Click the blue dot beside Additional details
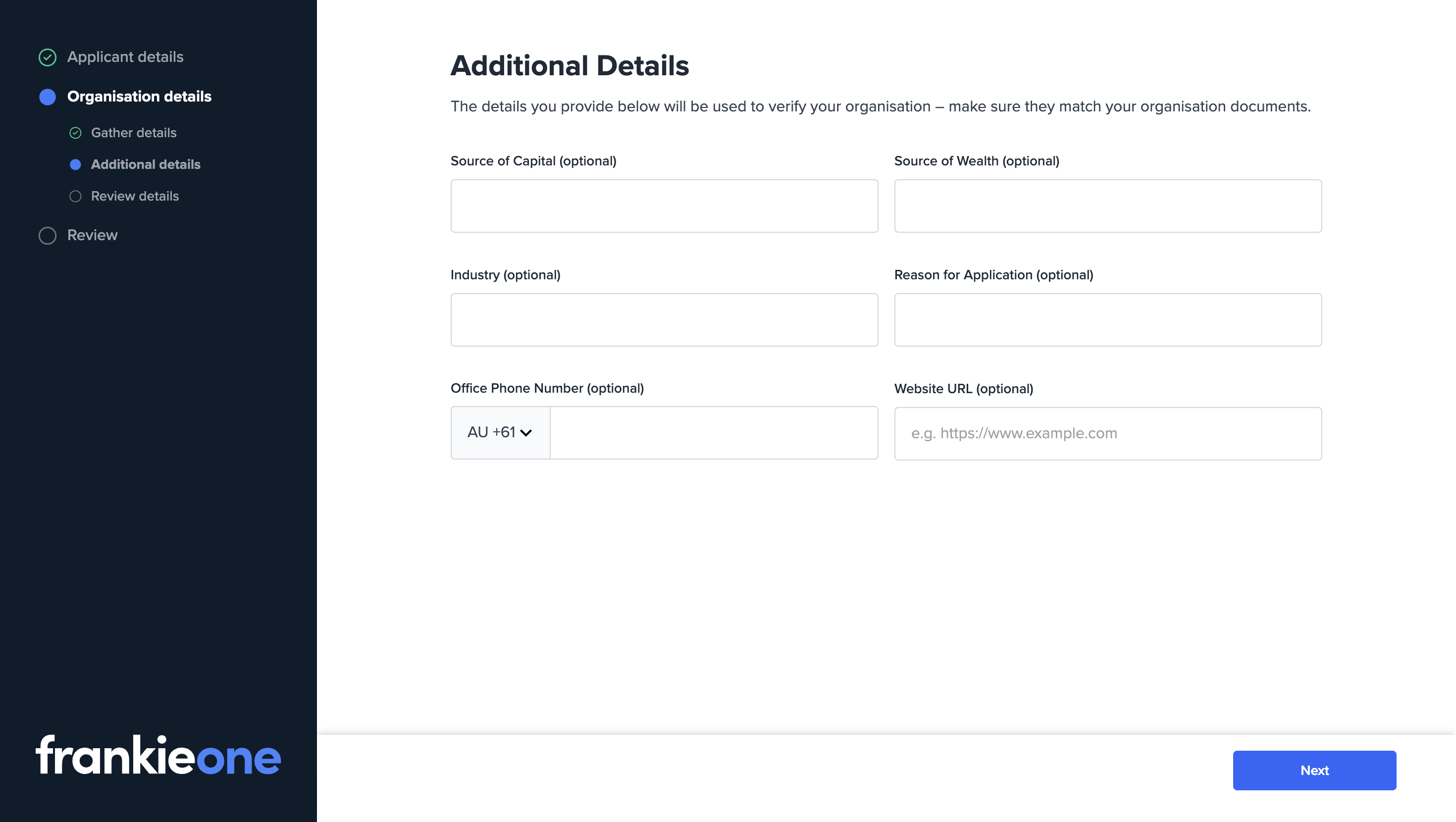The image size is (1456, 822). tap(76, 164)
